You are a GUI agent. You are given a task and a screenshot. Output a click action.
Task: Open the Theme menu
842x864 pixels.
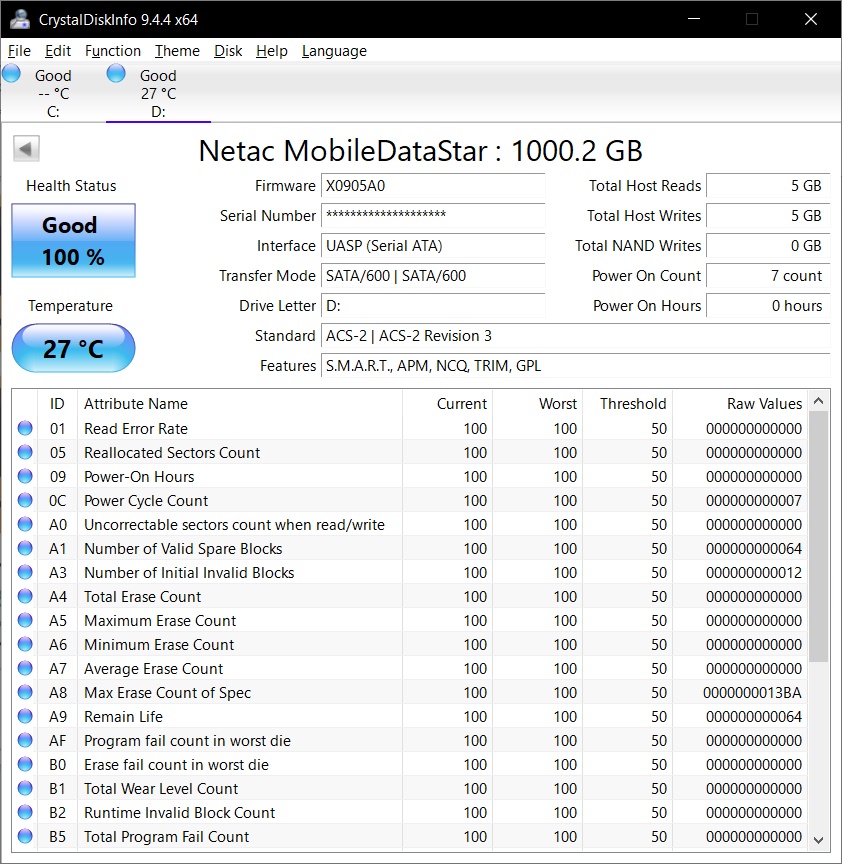tap(177, 51)
